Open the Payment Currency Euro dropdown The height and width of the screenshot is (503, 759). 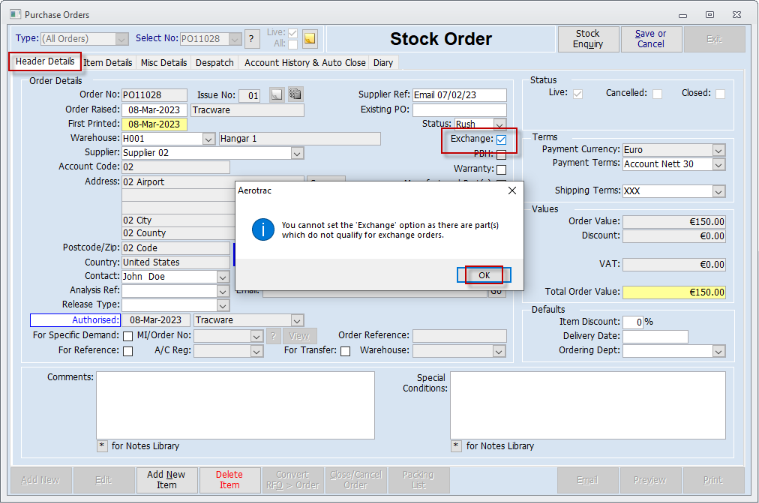click(x=718, y=150)
